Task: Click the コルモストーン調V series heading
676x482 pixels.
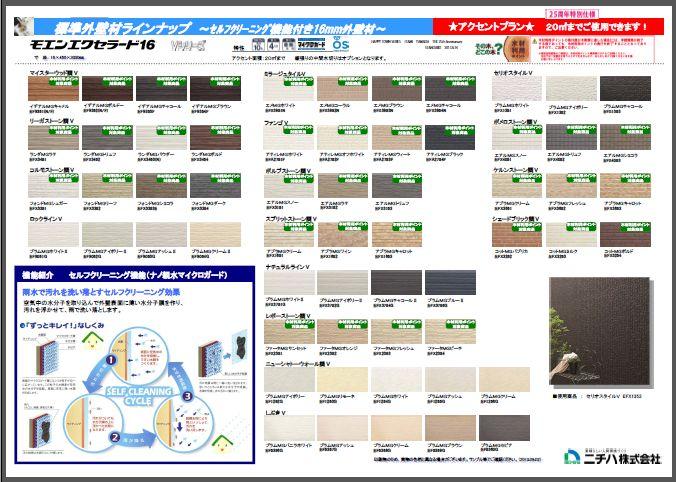Action: 51,170
